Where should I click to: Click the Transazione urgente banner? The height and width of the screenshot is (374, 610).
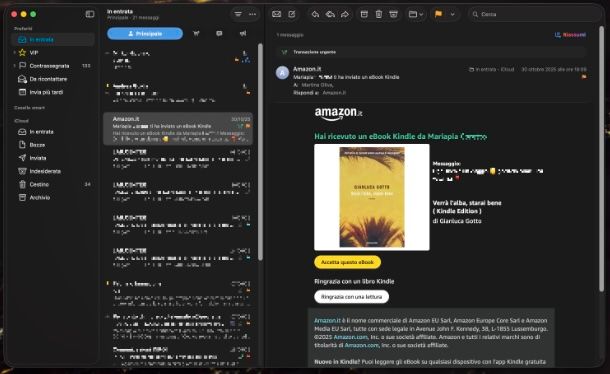click(431, 52)
